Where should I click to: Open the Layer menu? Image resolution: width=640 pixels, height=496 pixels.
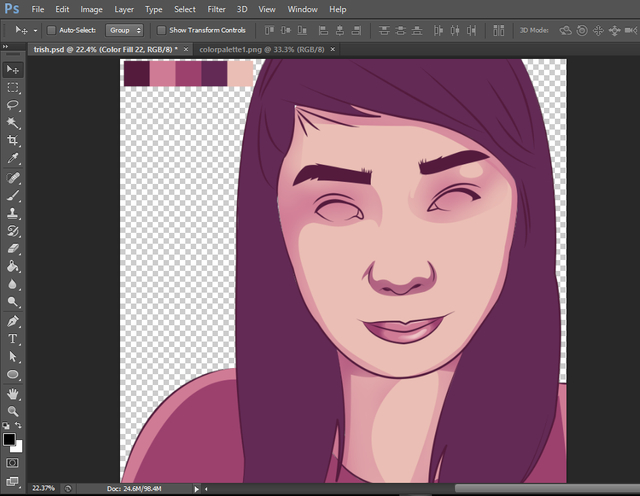(x=124, y=9)
